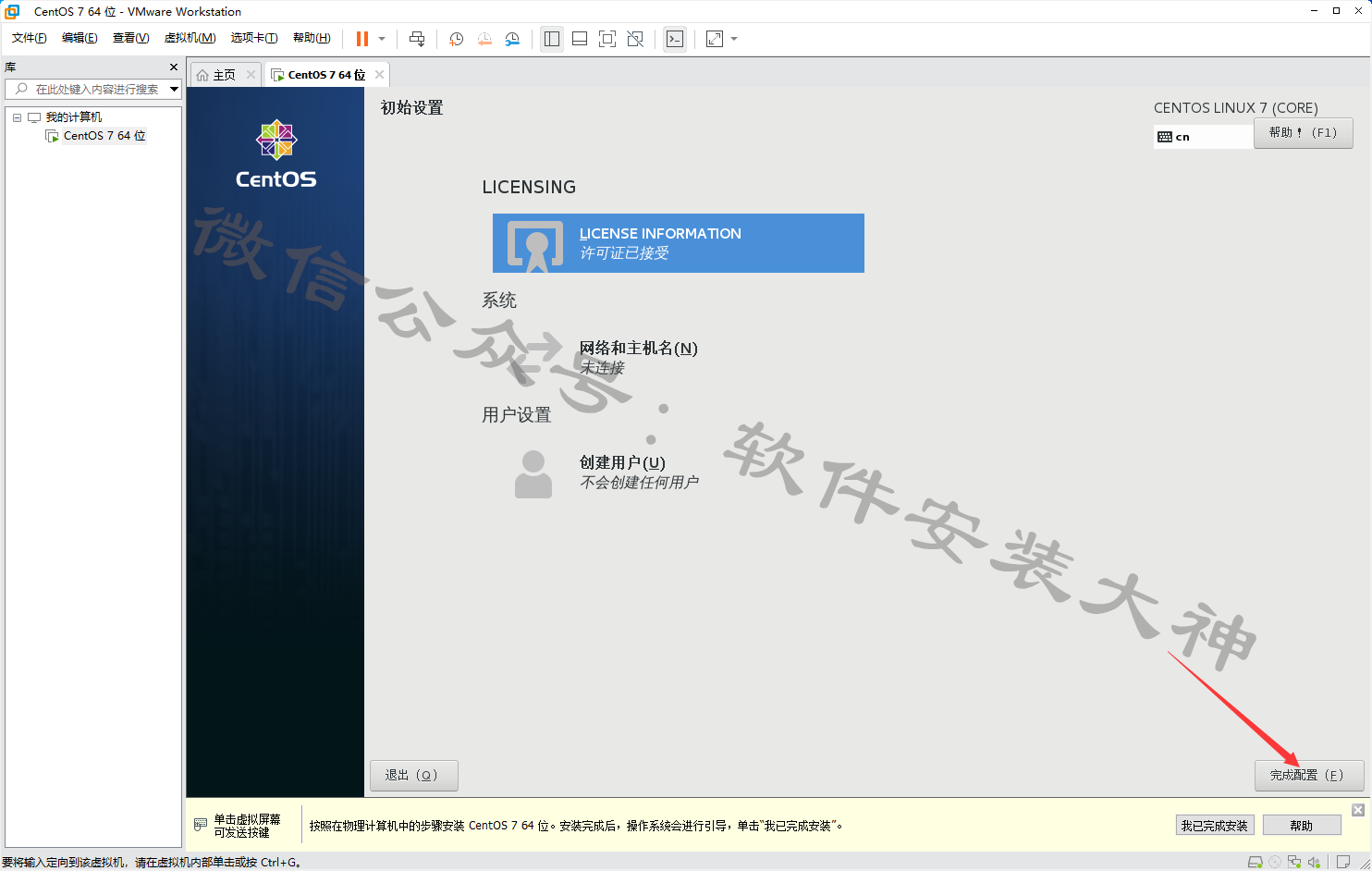Click the user silhouette icon
Image resolution: width=1372 pixels, height=871 pixels.
(533, 474)
